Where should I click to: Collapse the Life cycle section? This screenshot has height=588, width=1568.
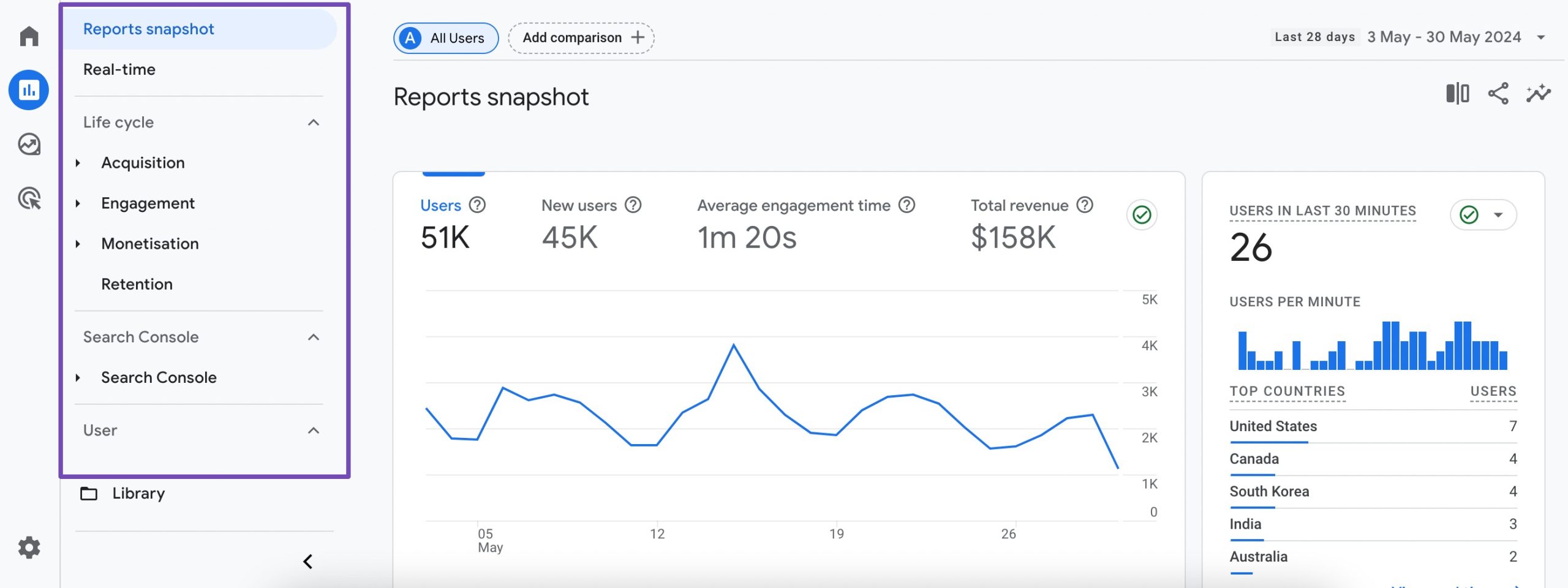tap(314, 123)
